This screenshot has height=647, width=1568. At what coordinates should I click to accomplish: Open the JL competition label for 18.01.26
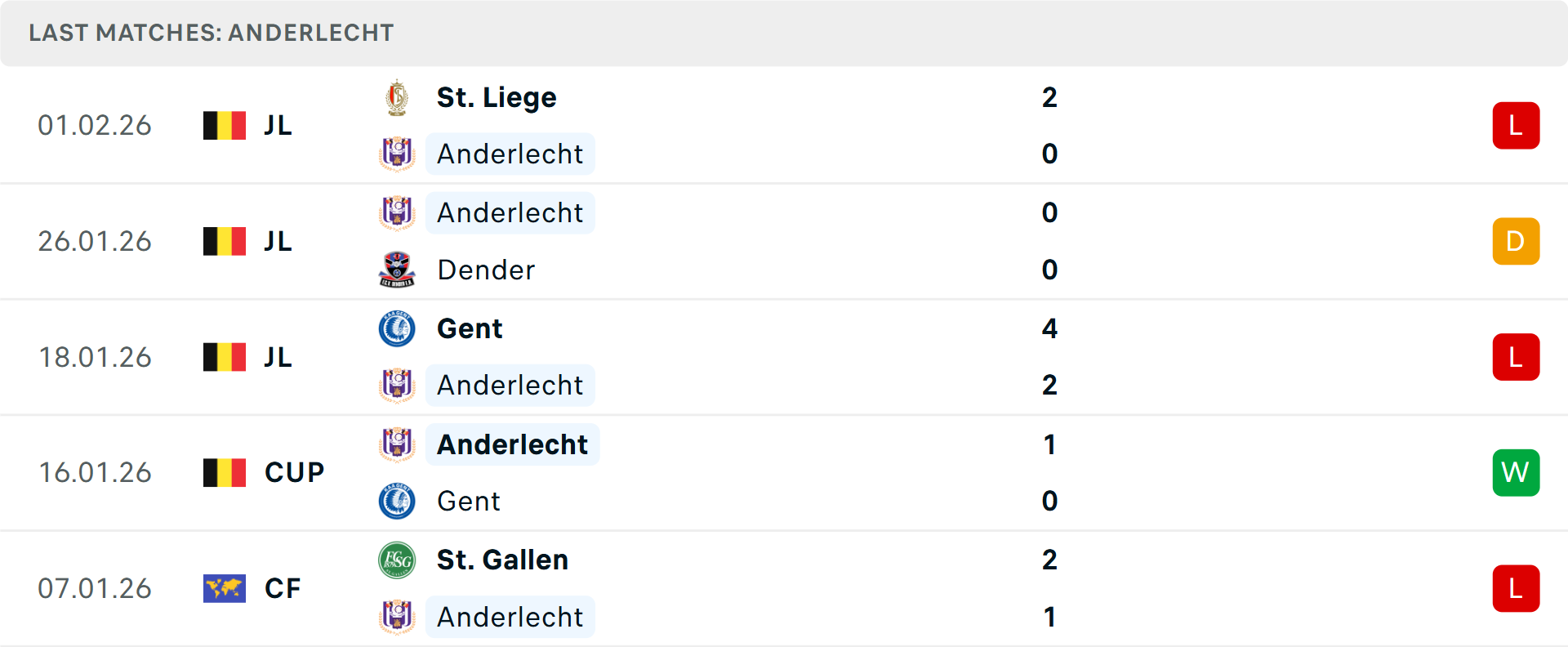click(278, 356)
